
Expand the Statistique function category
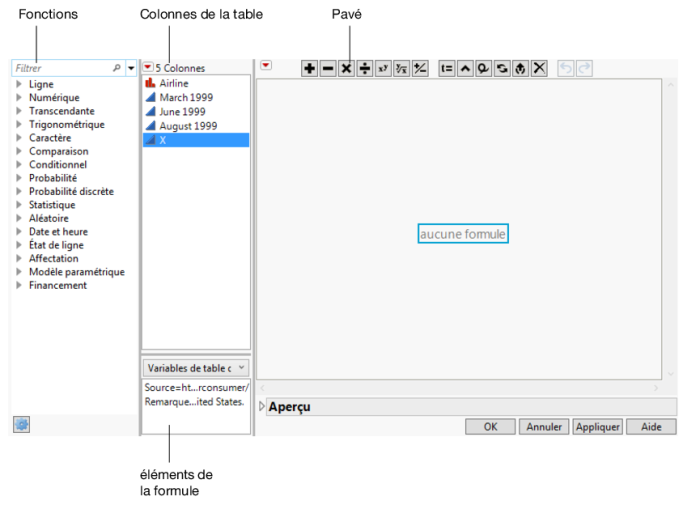click(19, 205)
